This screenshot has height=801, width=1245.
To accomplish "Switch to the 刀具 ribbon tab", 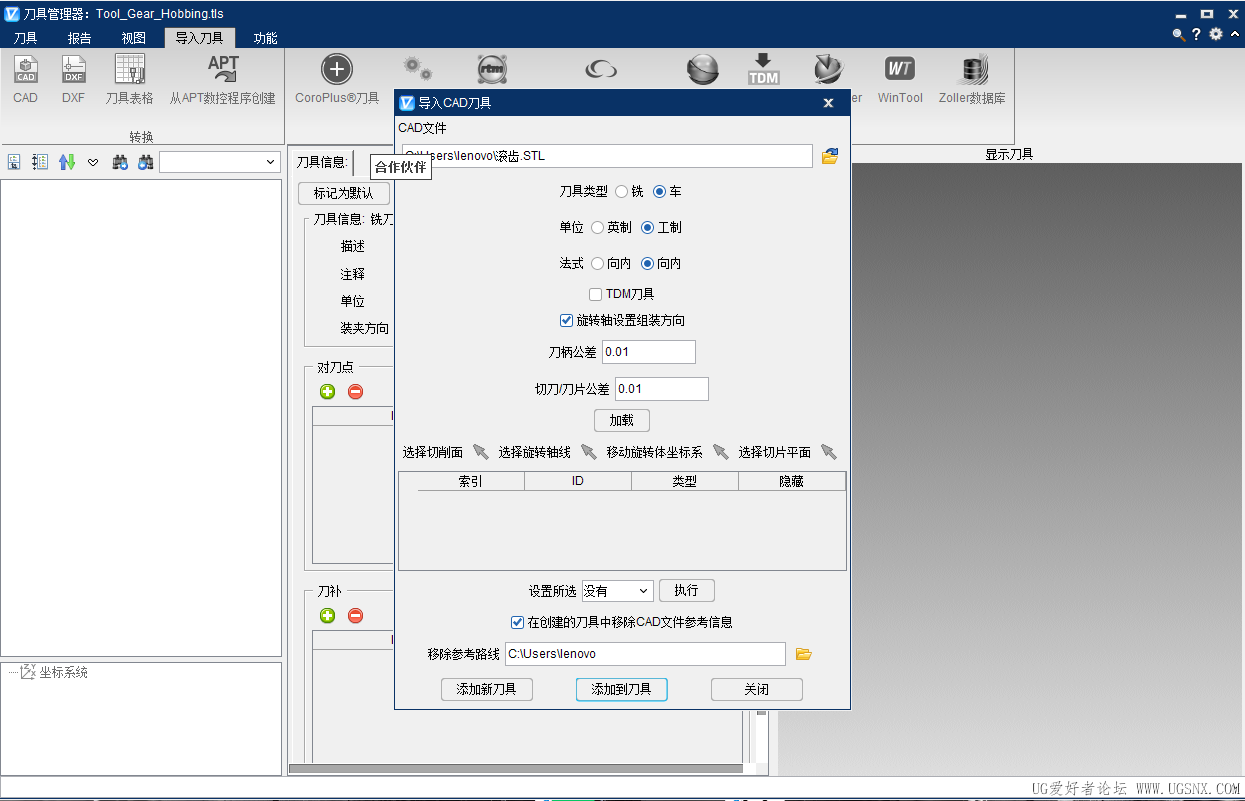I will coord(25,38).
